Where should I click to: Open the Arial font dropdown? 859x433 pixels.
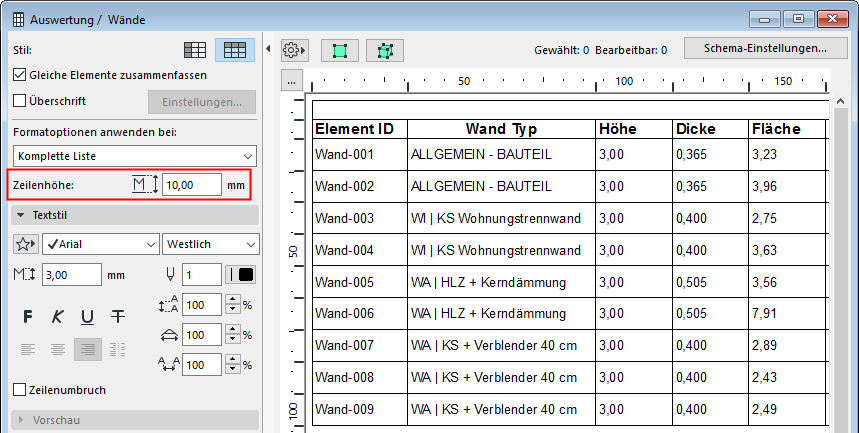pyautogui.click(x=101, y=244)
